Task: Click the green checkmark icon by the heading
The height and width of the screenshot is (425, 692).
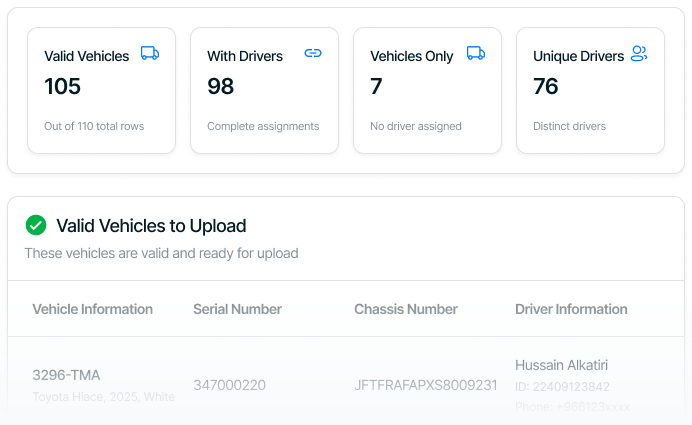Action: coord(36,226)
